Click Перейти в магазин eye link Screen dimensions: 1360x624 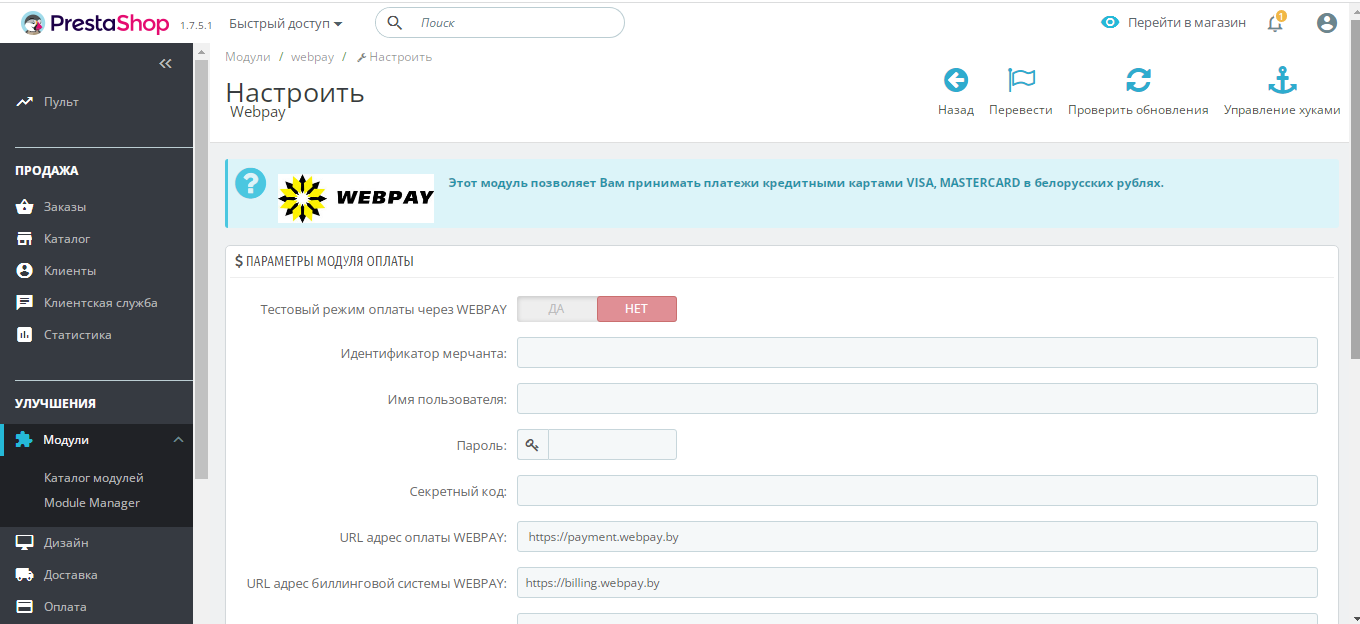tap(1174, 23)
